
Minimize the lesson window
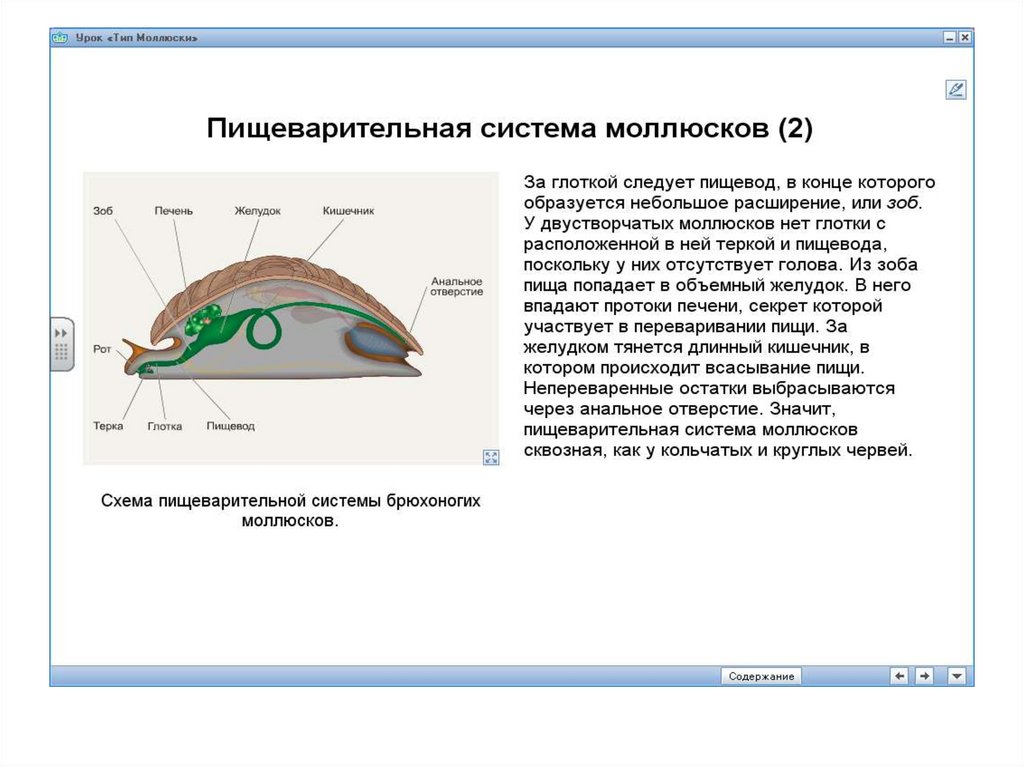coord(948,37)
